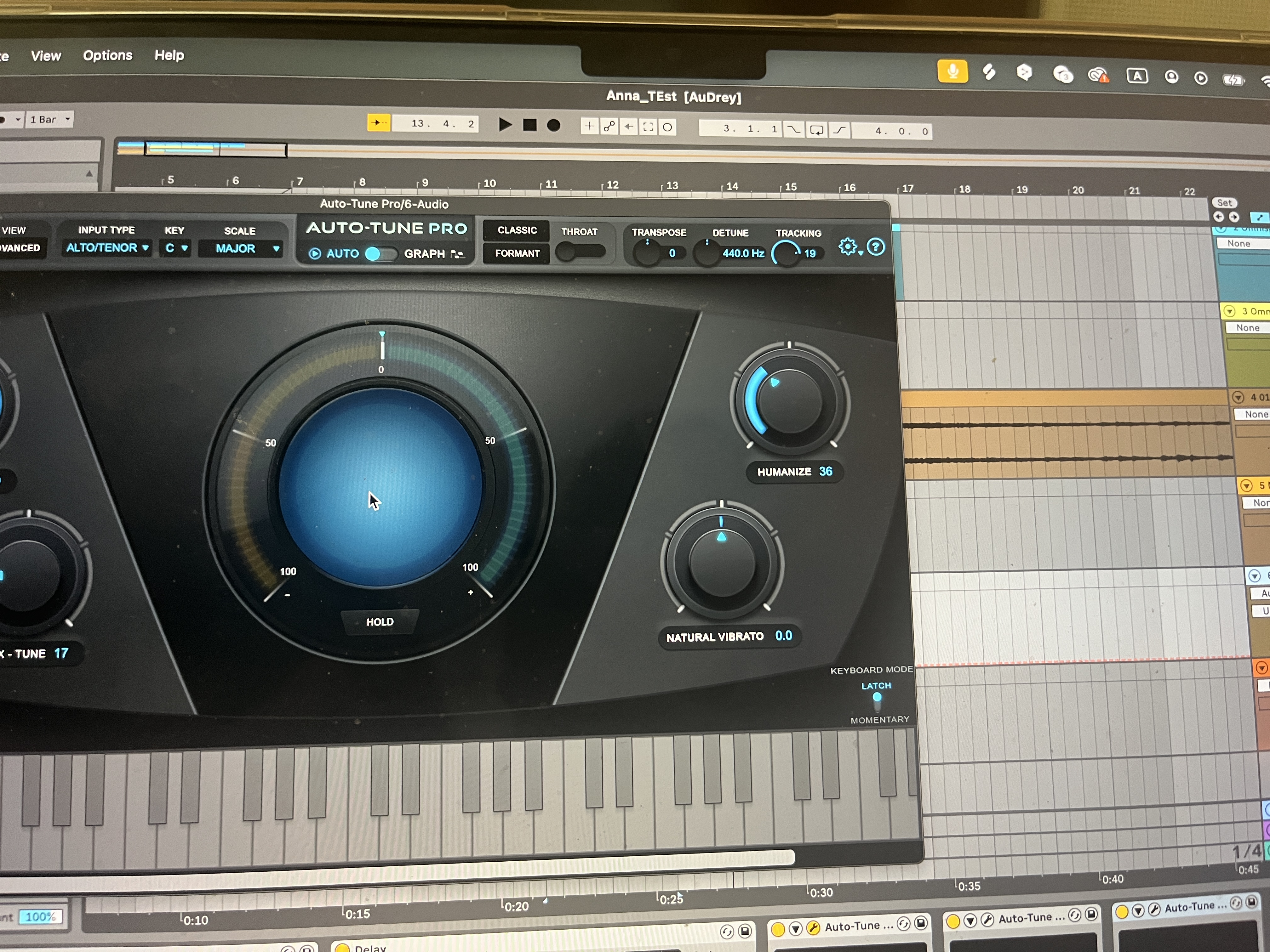This screenshot has width=1270, height=952.
Task: Click the macOS microphone indicator icon
Action: (x=952, y=72)
